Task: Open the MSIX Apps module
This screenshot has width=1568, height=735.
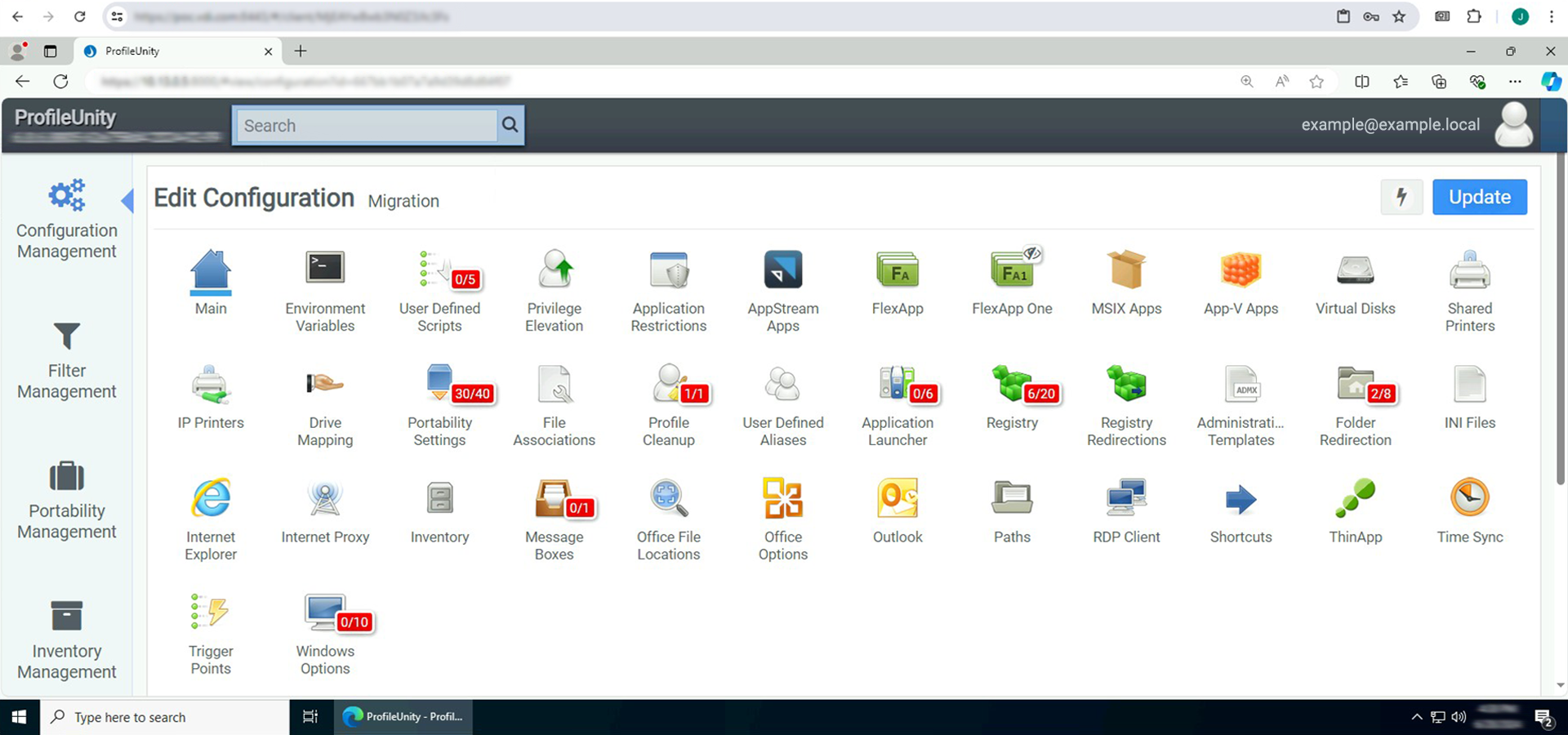Action: pos(1126,271)
